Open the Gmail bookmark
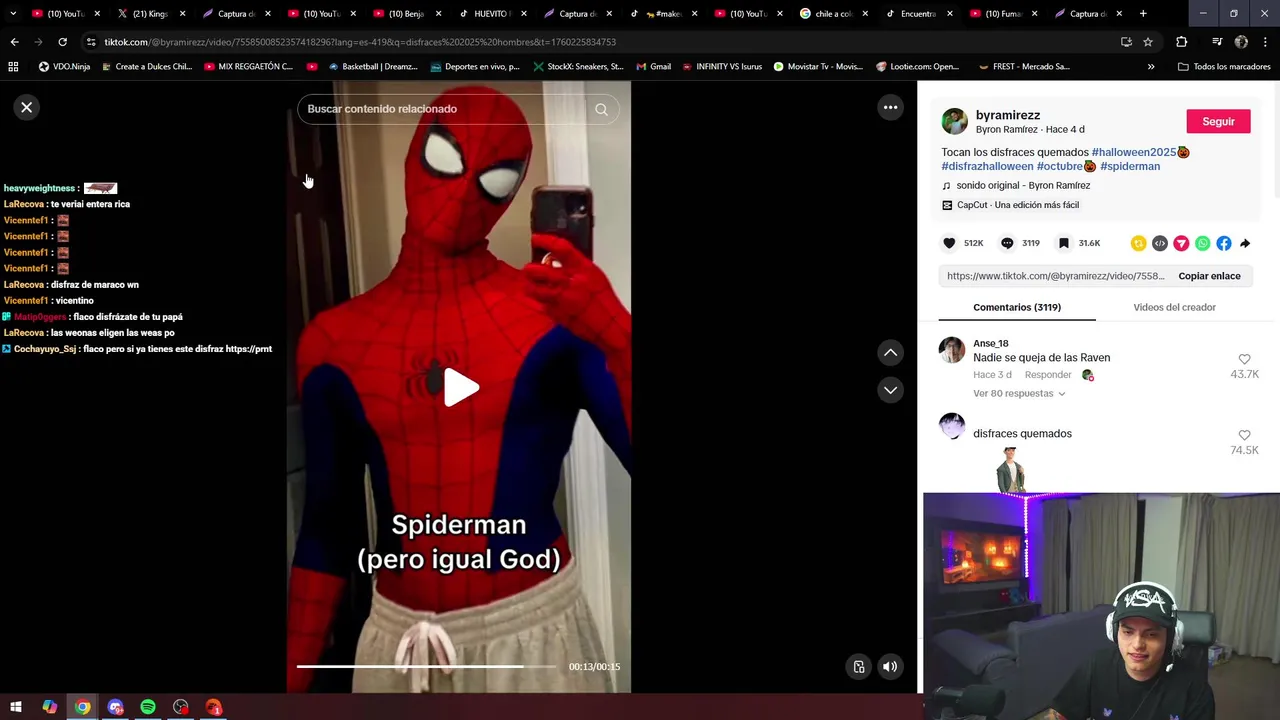 [x=653, y=67]
